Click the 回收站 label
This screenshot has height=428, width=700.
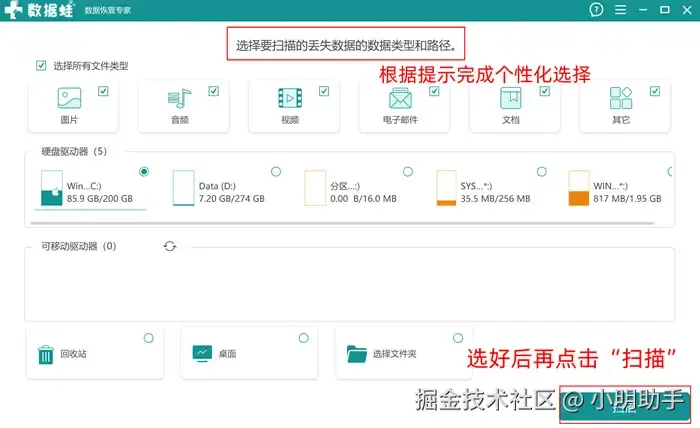pos(73,354)
